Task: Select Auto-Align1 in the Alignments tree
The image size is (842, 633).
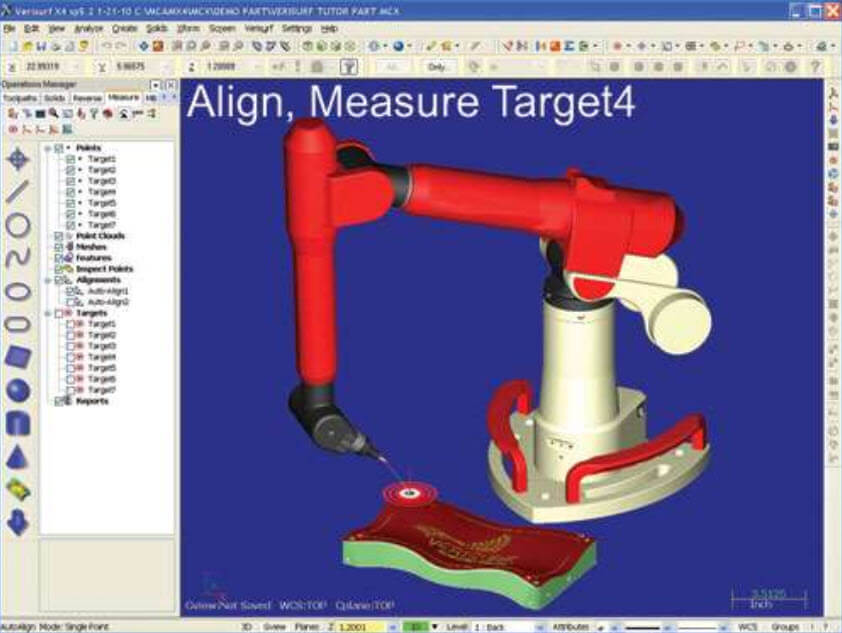Action: click(108, 291)
